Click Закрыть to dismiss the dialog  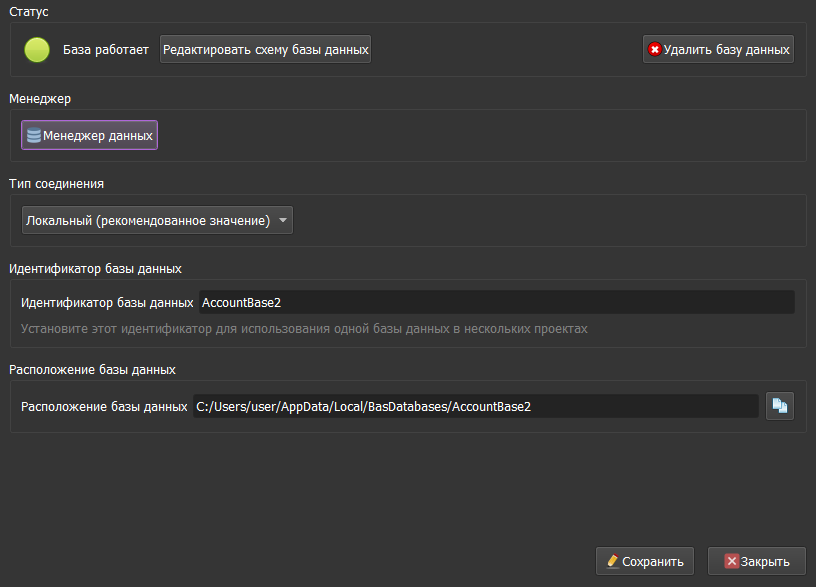point(756,561)
